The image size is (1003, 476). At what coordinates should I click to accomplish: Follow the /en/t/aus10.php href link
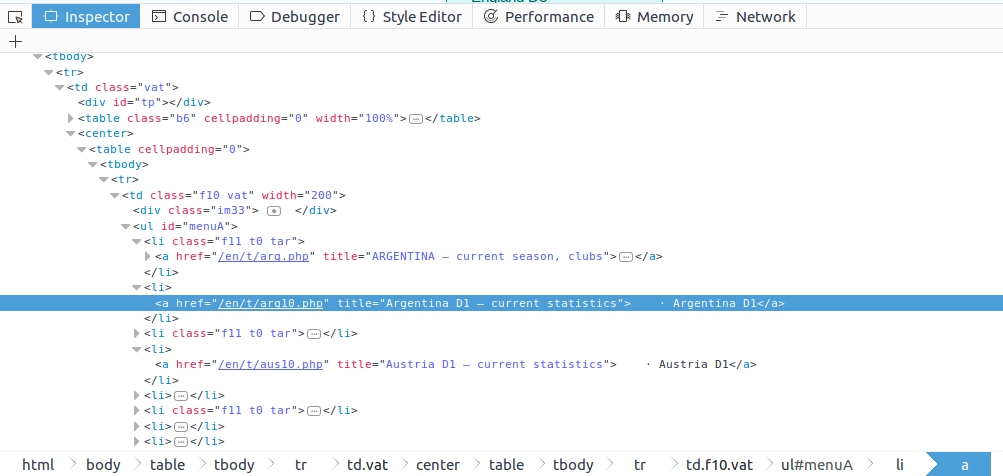[x=271, y=364]
